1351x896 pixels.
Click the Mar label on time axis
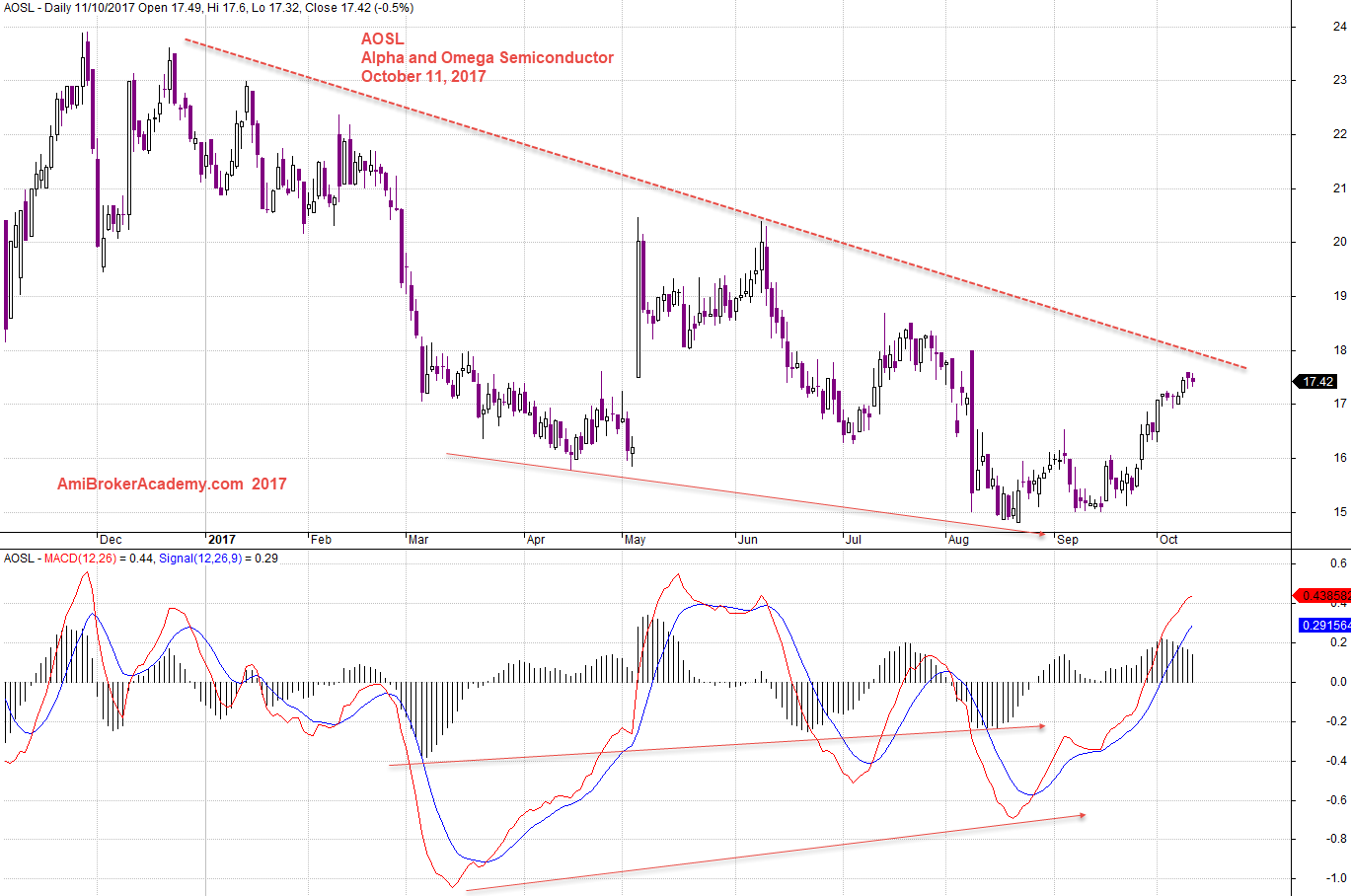click(418, 540)
